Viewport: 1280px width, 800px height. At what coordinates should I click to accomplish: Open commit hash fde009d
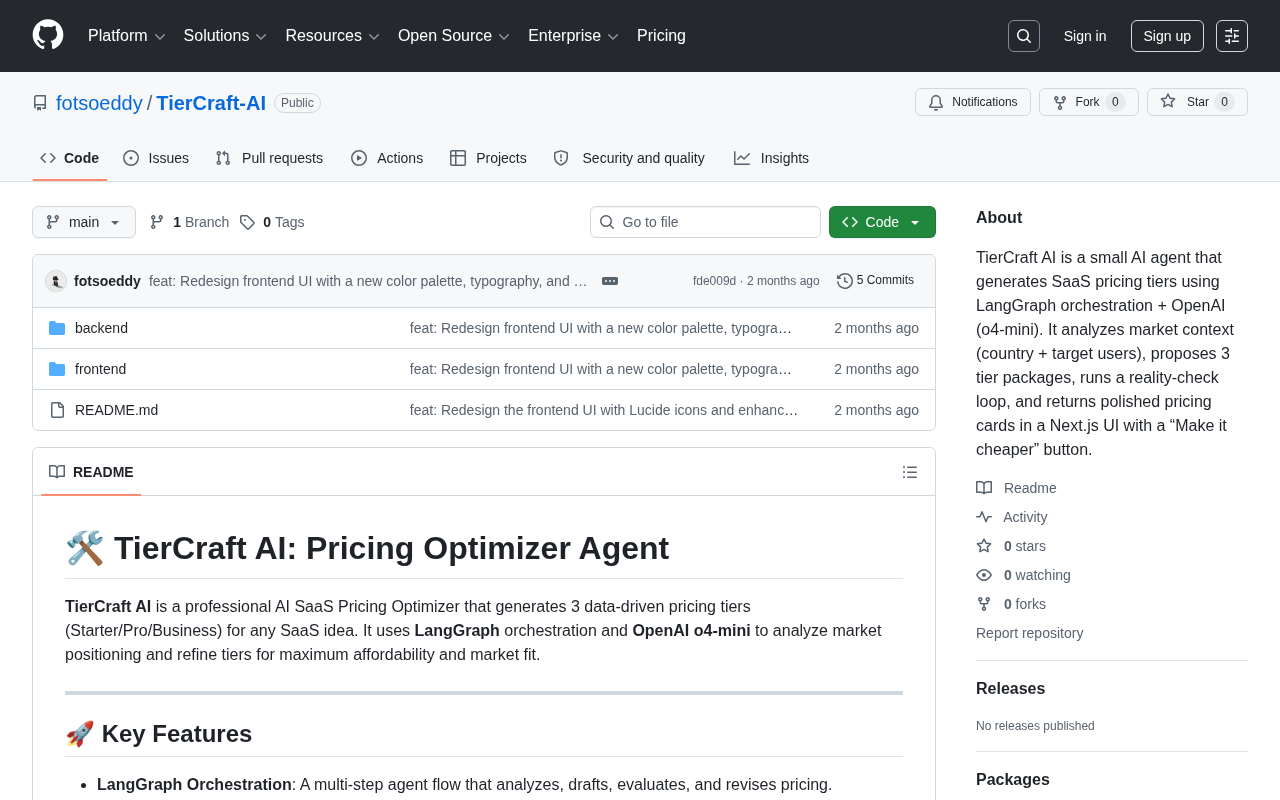click(714, 281)
